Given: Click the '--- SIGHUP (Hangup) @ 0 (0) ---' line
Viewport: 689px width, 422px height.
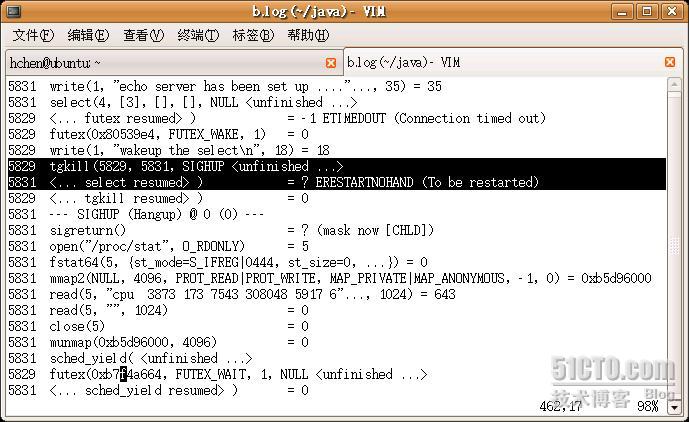Looking at the screenshot, I should [136, 214].
